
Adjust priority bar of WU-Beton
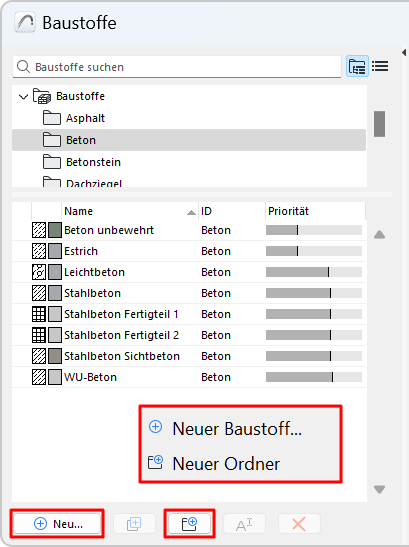pos(314,377)
